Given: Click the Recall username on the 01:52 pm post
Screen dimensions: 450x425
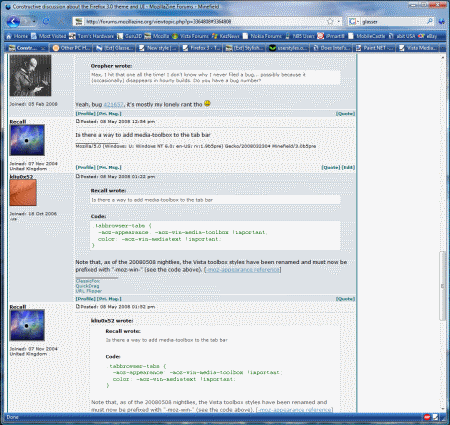Looking at the screenshot, I should click(18, 307).
